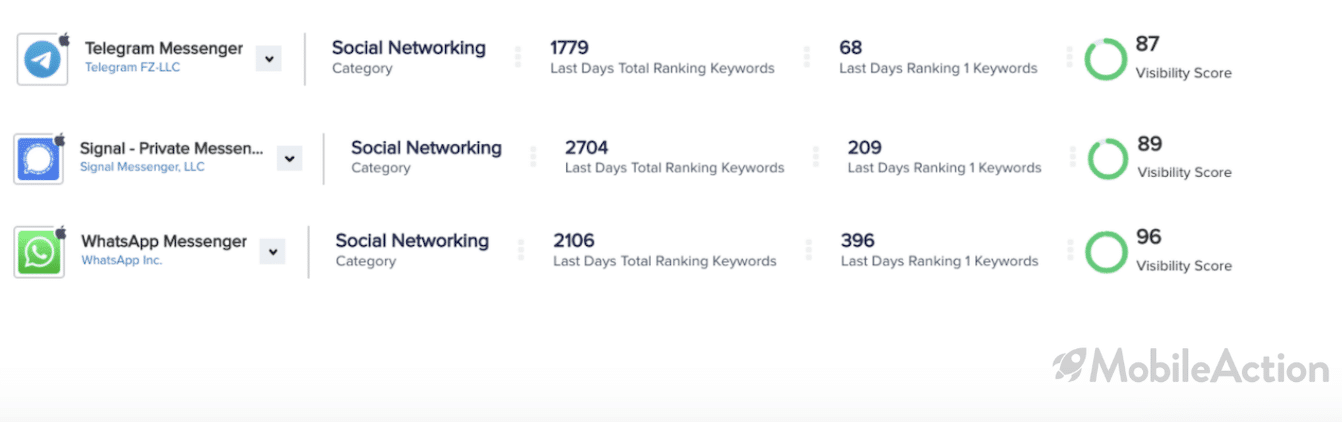Open the WhatsApp Inc. publisher link
Viewport: 1342px width, 422px height.
point(122,260)
